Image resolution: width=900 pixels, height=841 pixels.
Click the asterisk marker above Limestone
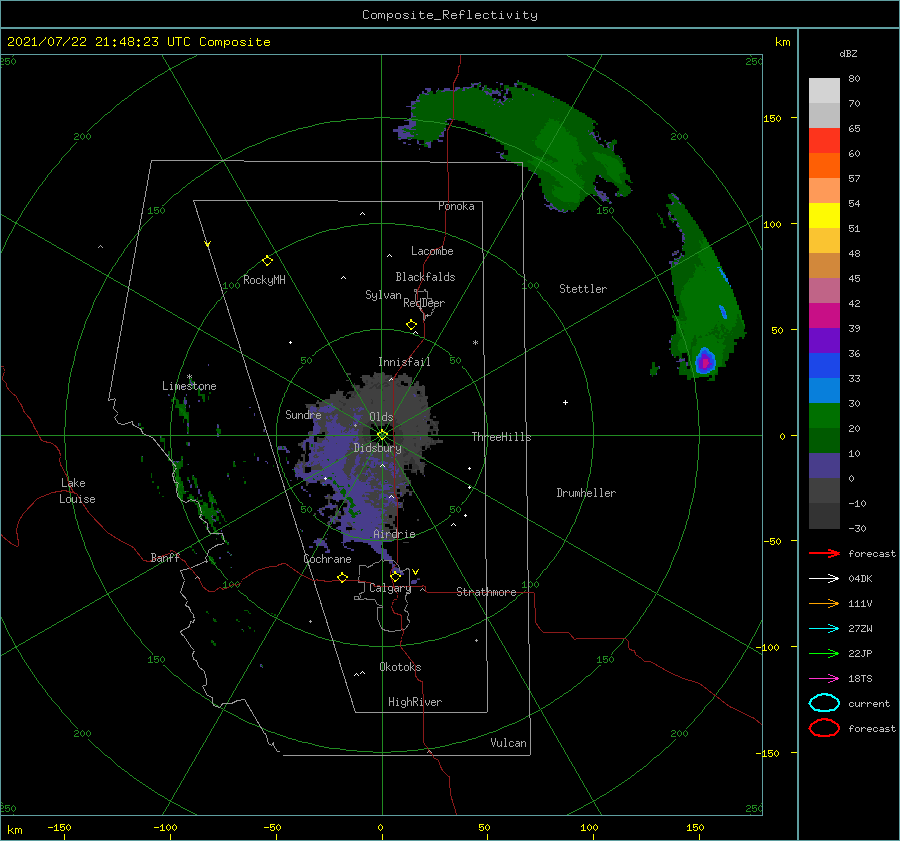(x=189, y=377)
